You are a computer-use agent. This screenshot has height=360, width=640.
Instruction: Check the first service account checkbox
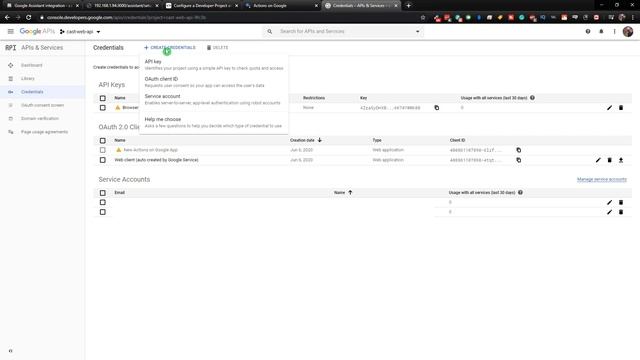[x=102, y=202]
